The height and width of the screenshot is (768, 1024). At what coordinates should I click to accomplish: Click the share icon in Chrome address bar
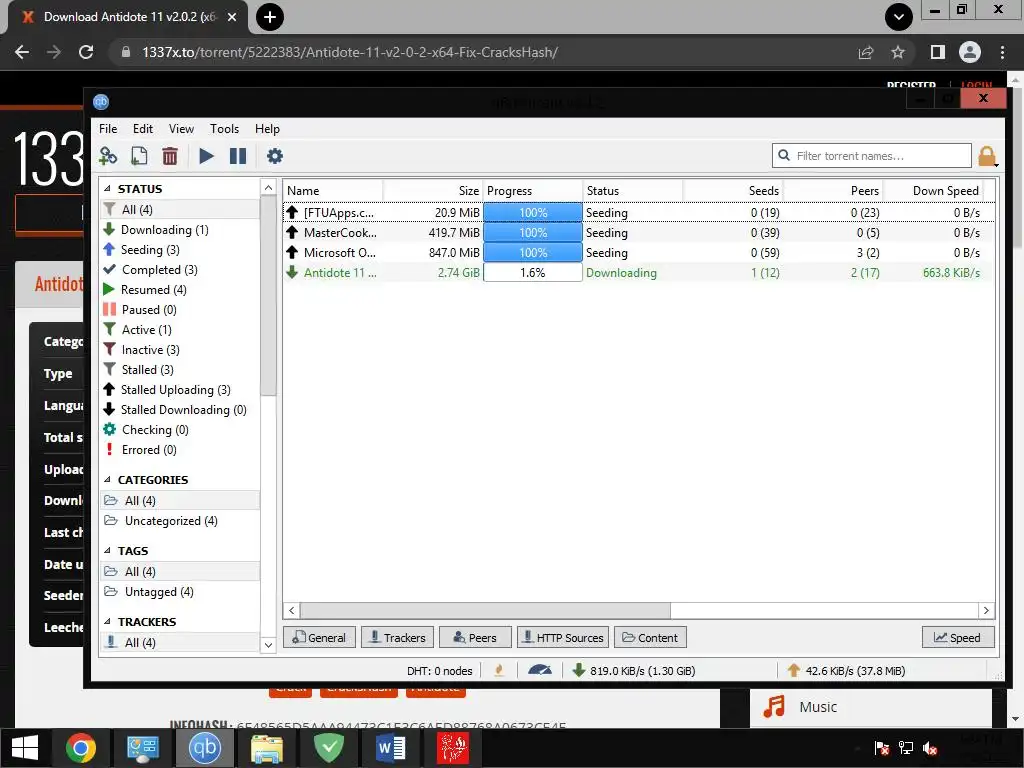coord(866,52)
